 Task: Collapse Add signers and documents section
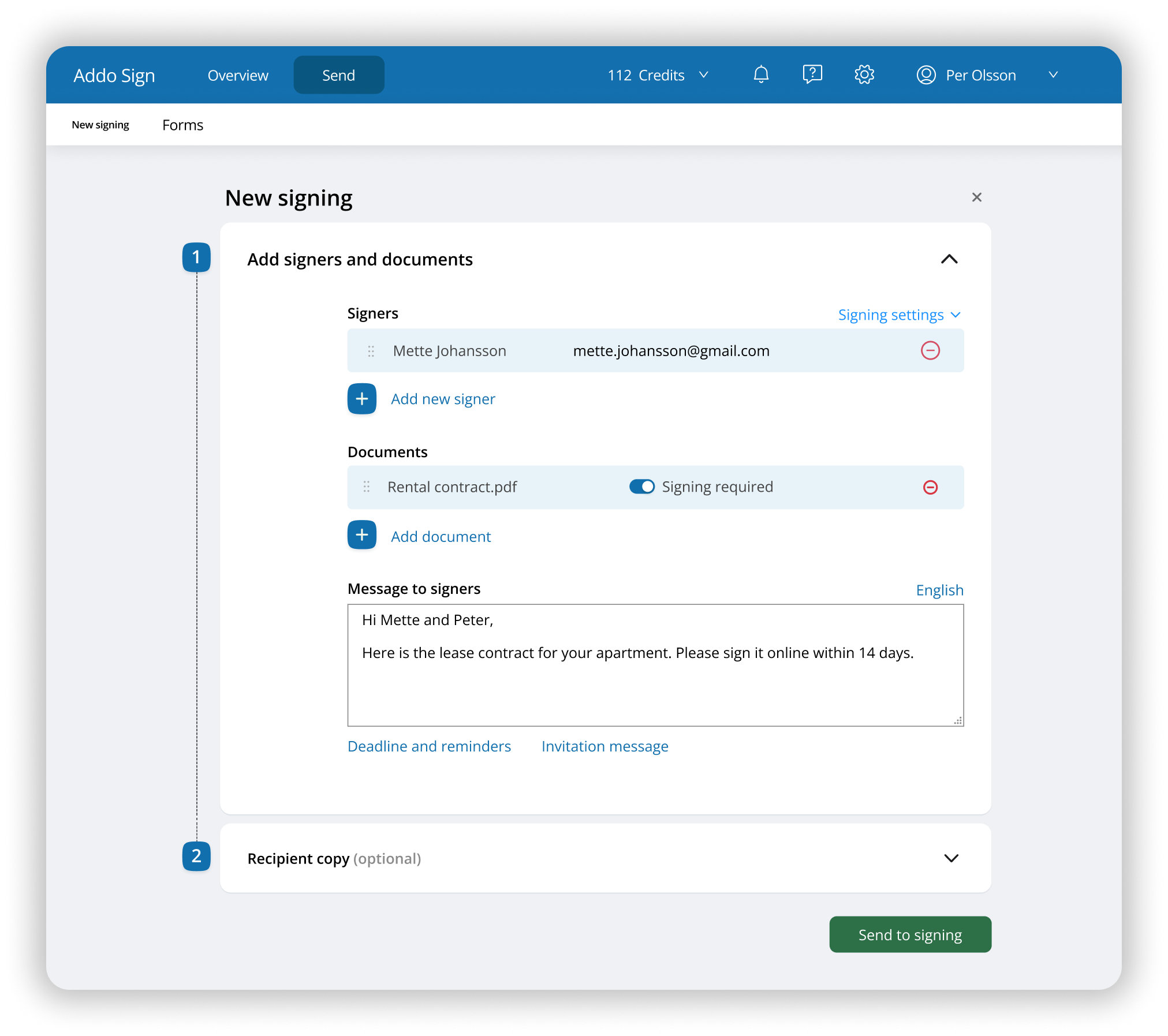(x=949, y=259)
